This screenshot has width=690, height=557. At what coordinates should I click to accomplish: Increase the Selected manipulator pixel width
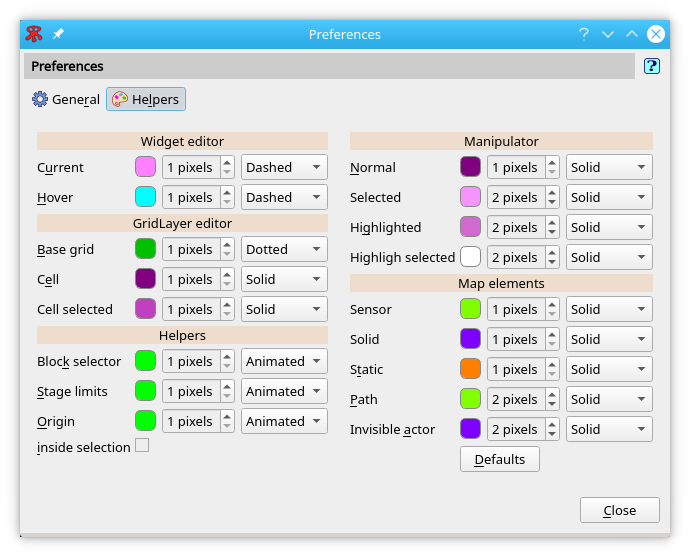click(x=552, y=192)
